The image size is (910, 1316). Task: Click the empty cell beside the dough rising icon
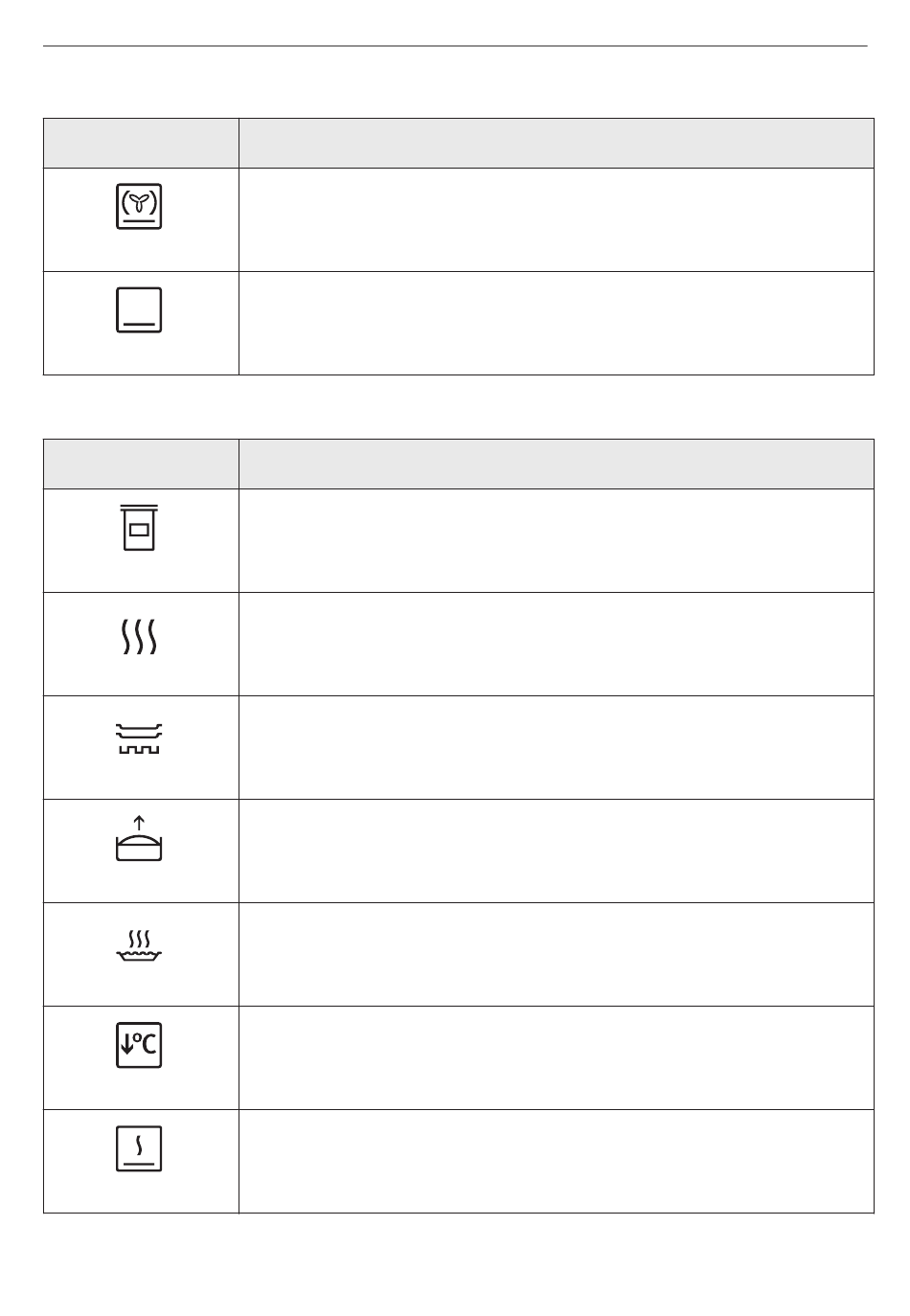557,851
